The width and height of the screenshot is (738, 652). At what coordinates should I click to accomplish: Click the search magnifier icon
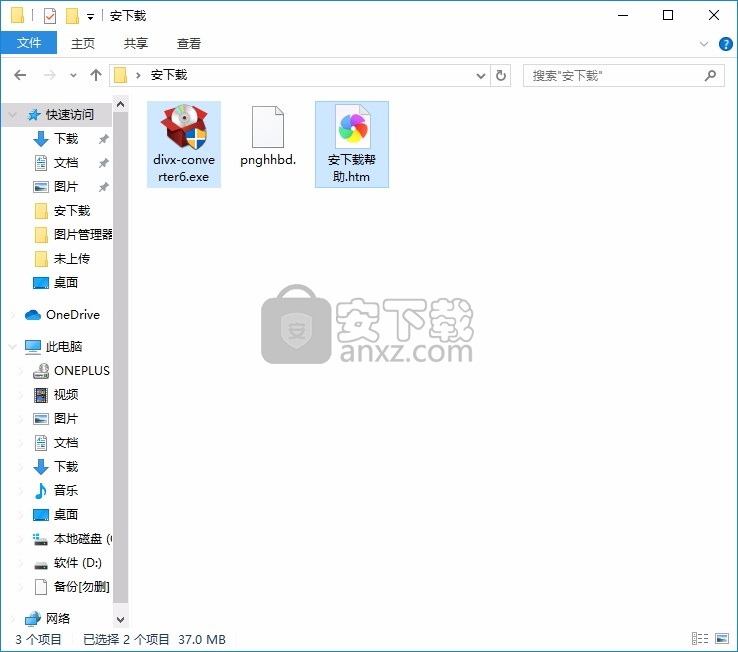(x=711, y=75)
